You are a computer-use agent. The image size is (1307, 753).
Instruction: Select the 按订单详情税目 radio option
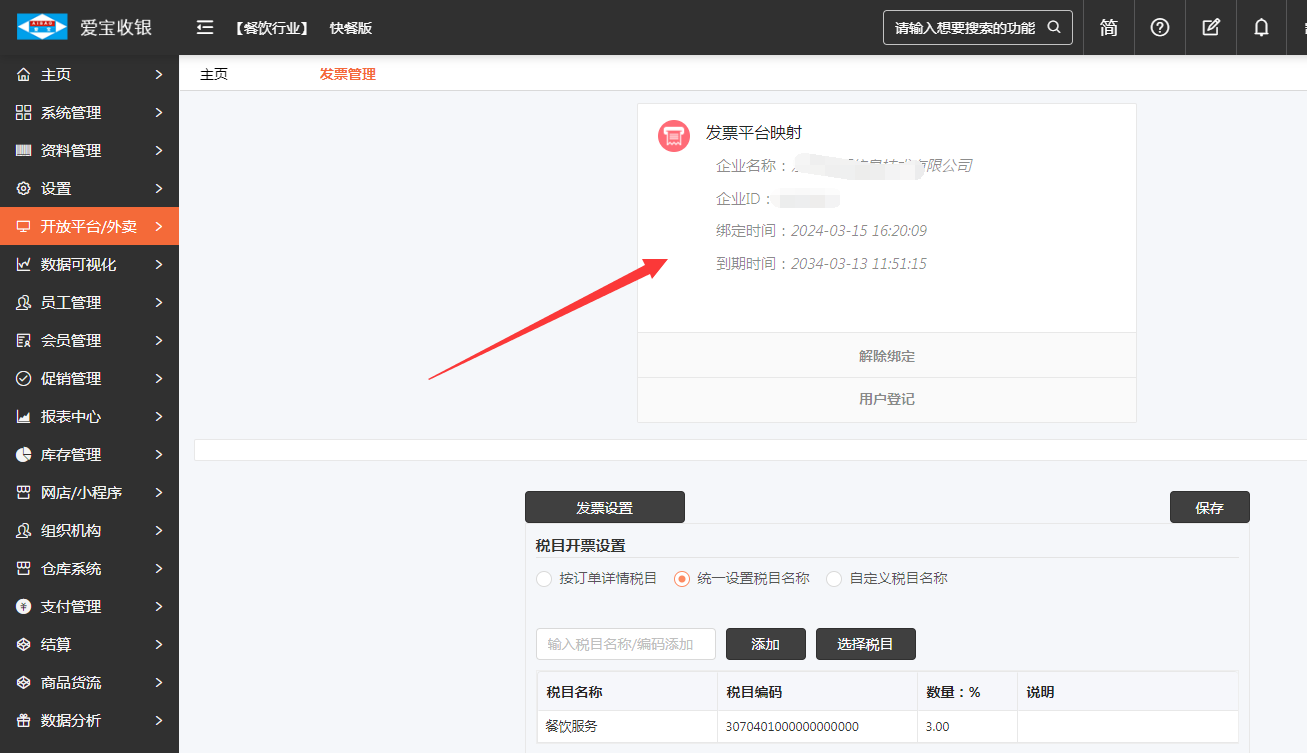pyautogui.click(x=544, y=578)
